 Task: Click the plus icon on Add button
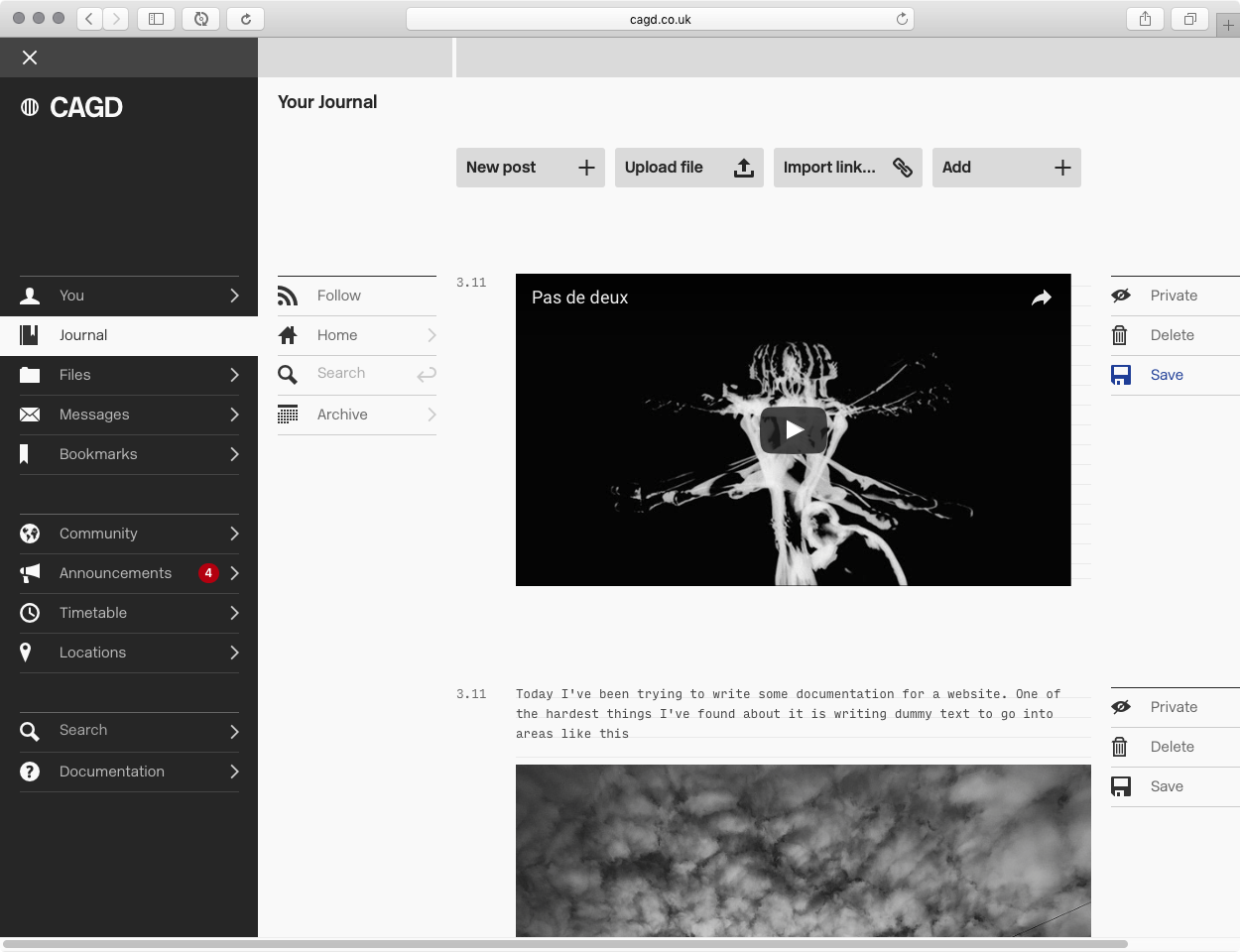tap(1062, 168)
